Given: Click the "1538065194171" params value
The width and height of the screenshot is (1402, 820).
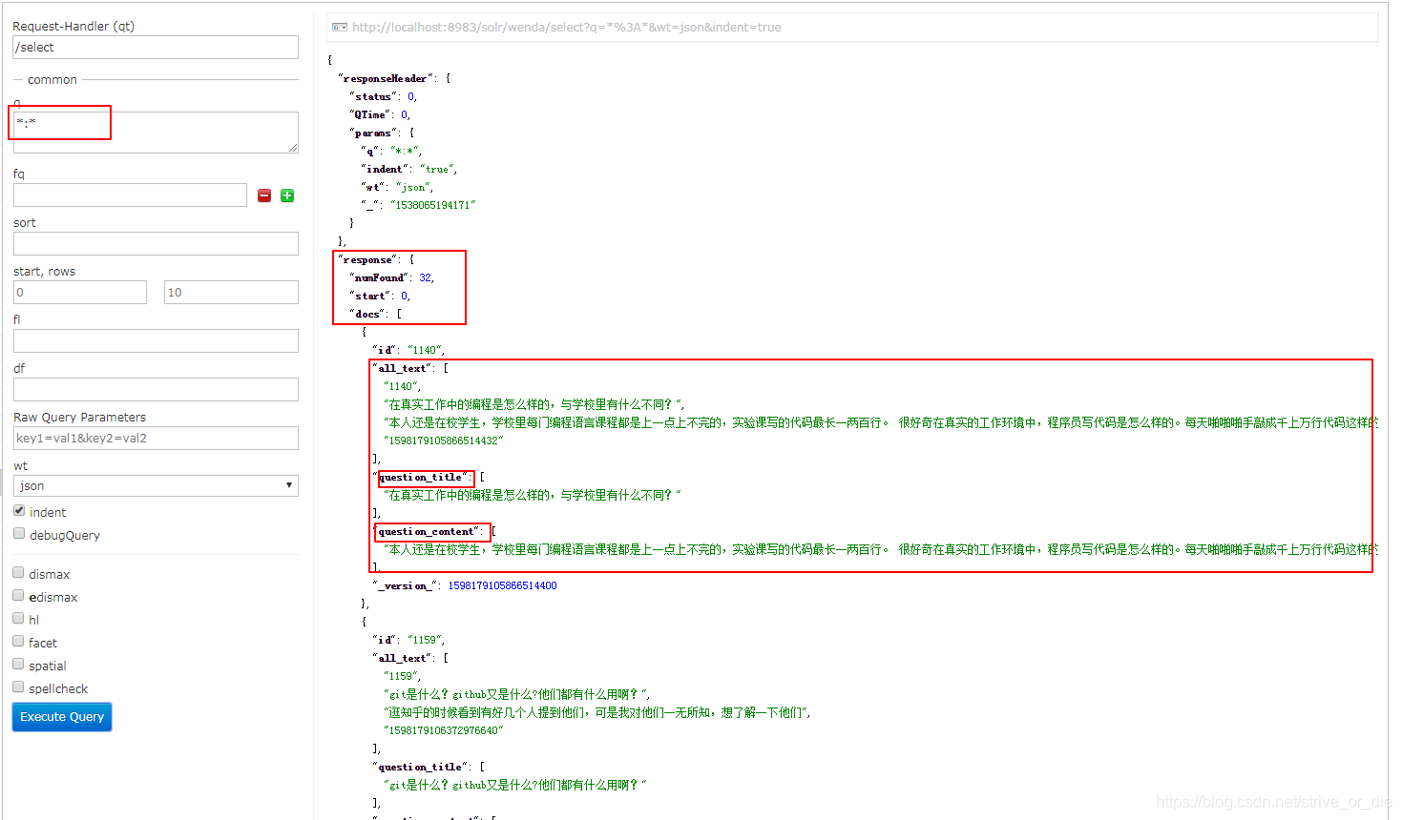Looking at the screenshot, I should pyautogui.click(x=433, y=205).
